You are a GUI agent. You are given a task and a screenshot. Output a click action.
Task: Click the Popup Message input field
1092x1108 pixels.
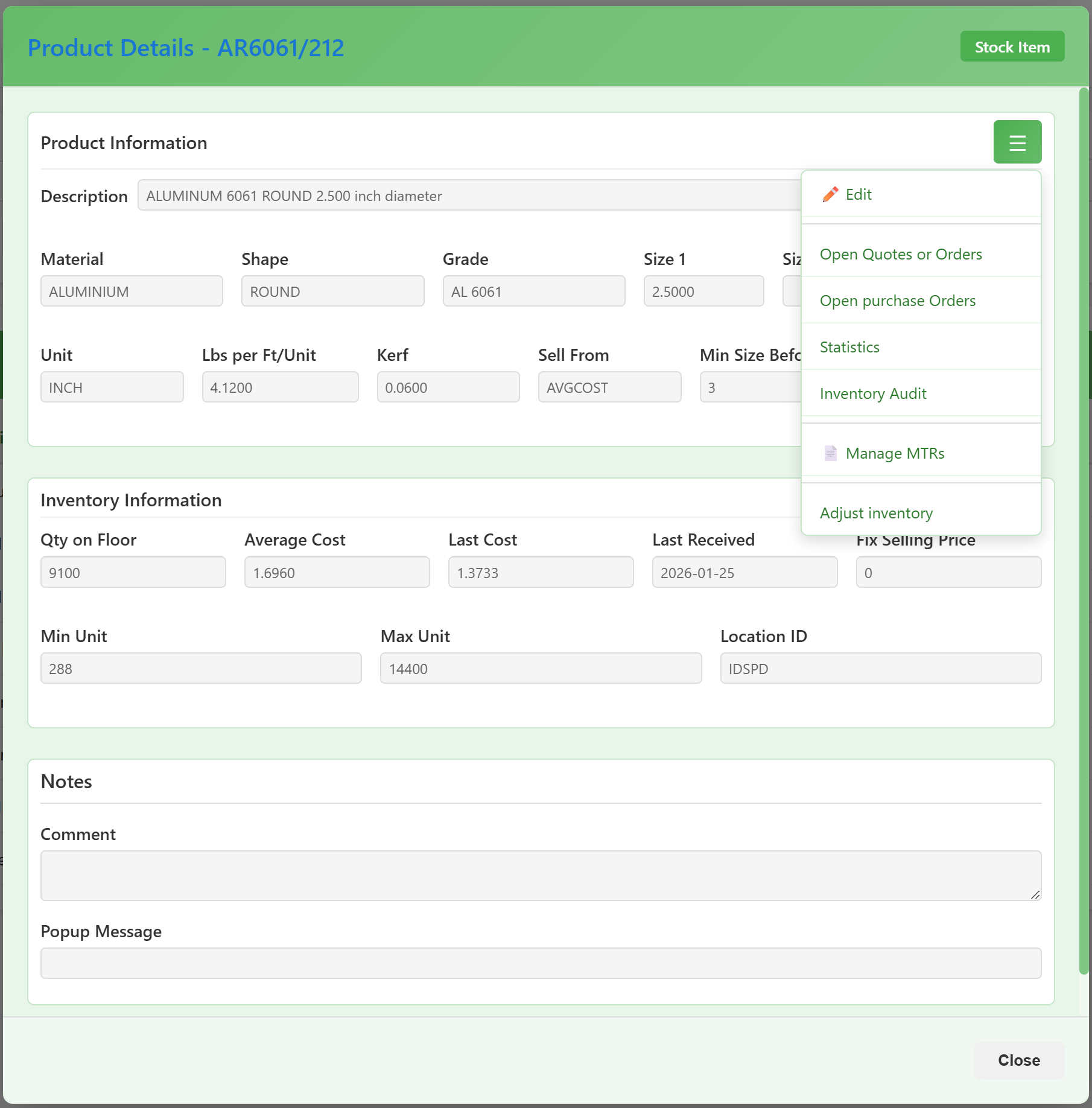click(541, 963)
